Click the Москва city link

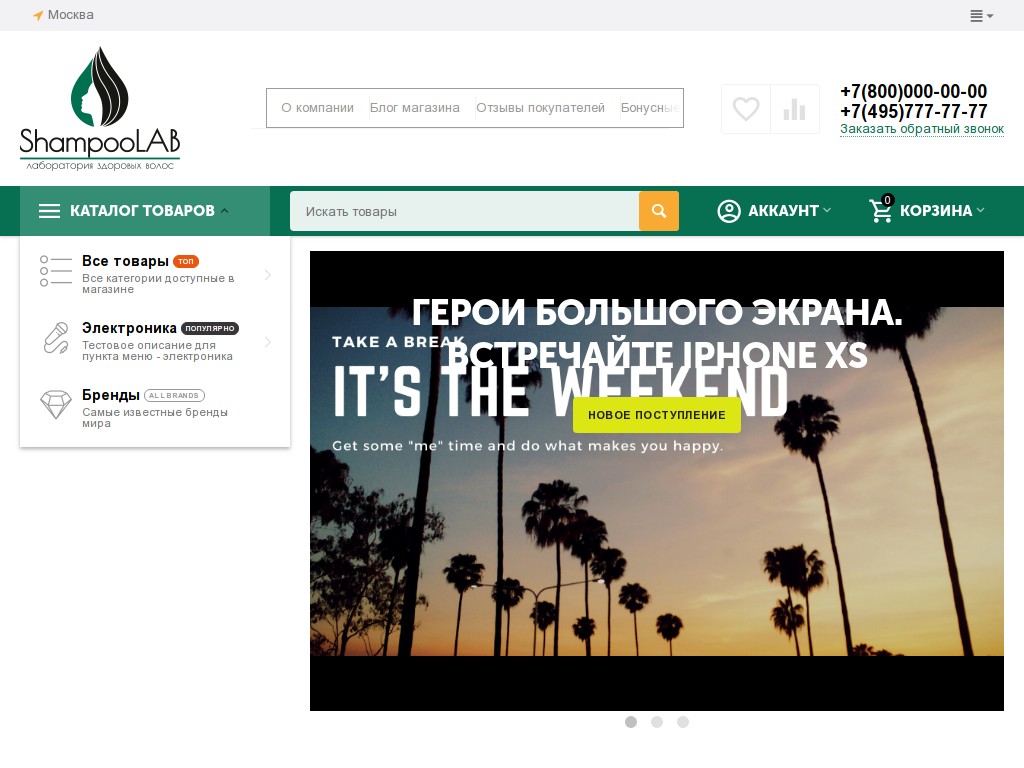click(71, 15)
